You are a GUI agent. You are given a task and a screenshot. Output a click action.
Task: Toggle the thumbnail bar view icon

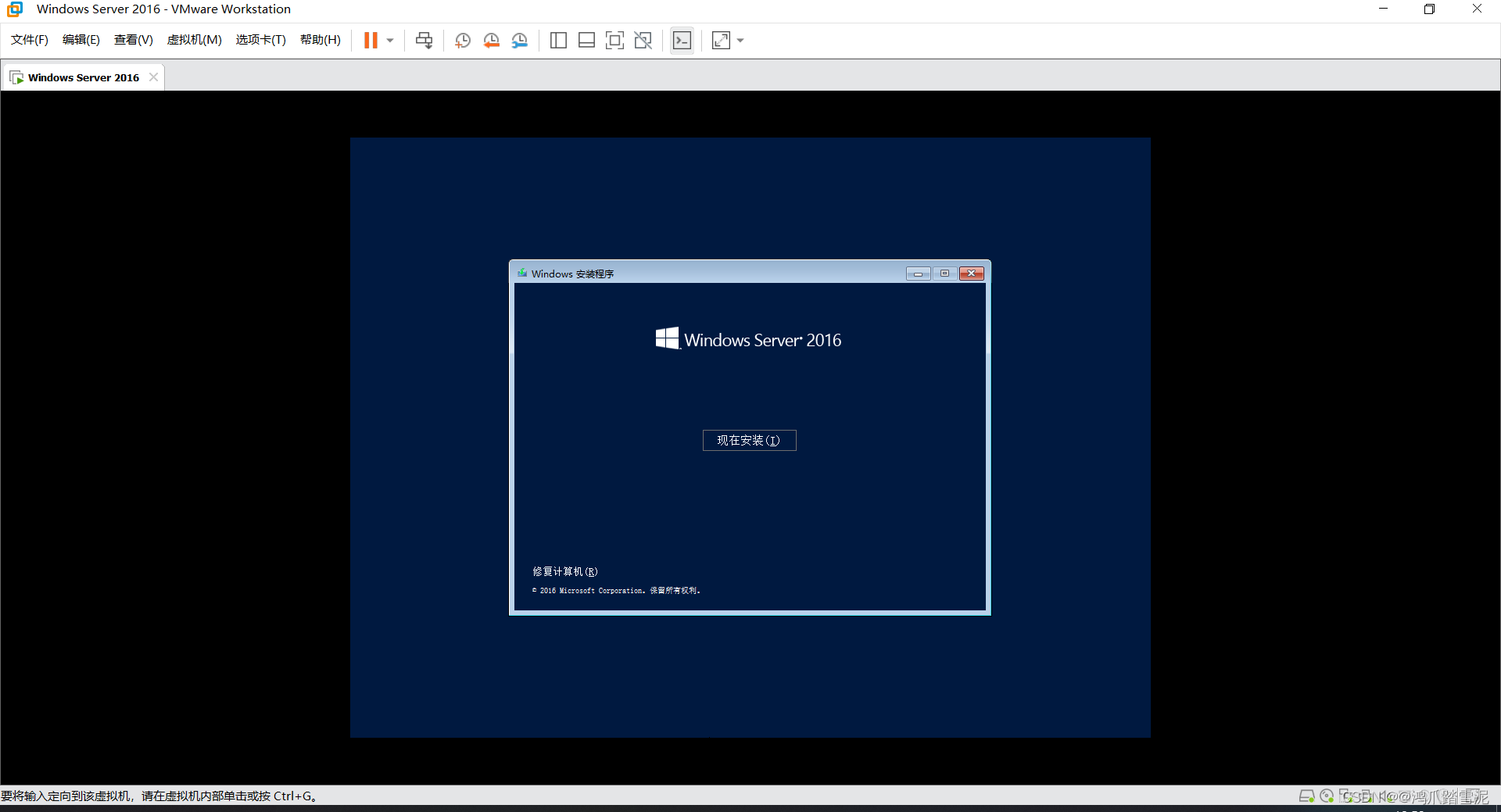586,40
